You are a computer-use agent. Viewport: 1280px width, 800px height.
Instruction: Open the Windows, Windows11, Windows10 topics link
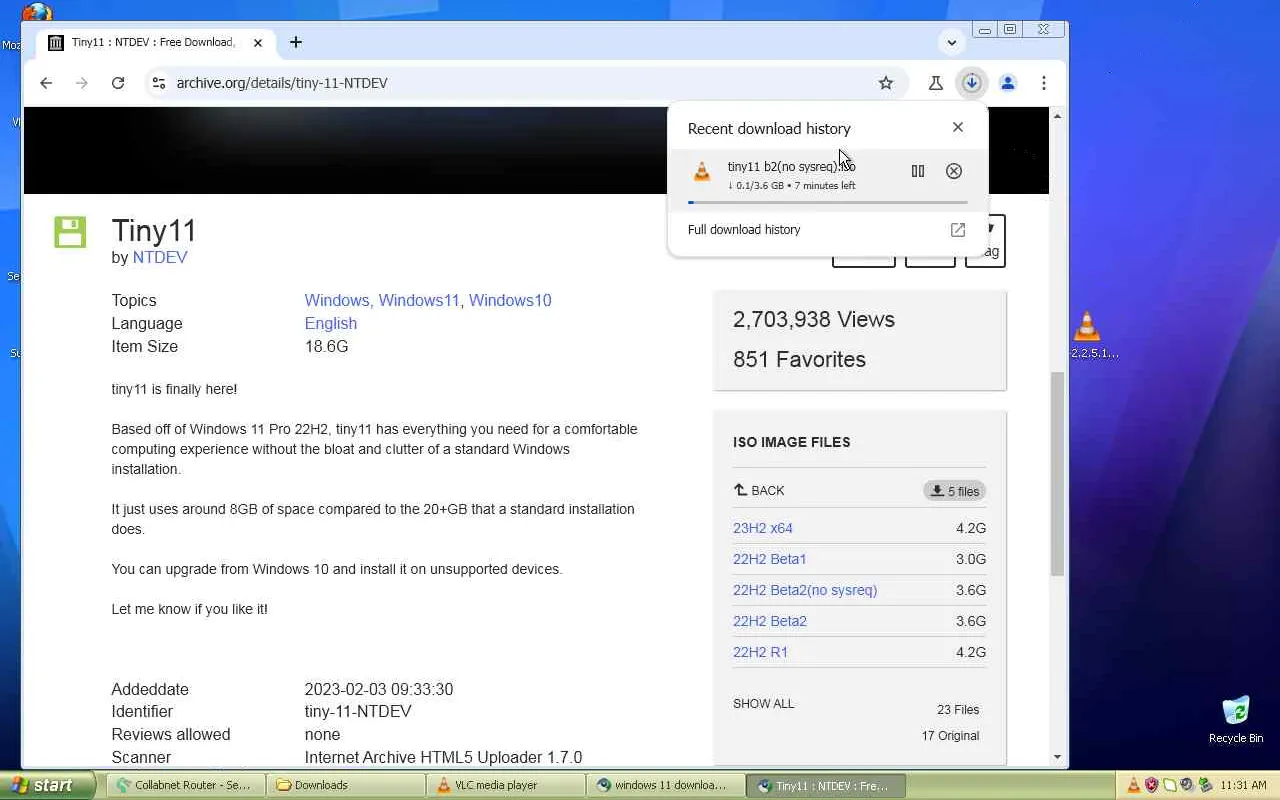click(428, 300)
